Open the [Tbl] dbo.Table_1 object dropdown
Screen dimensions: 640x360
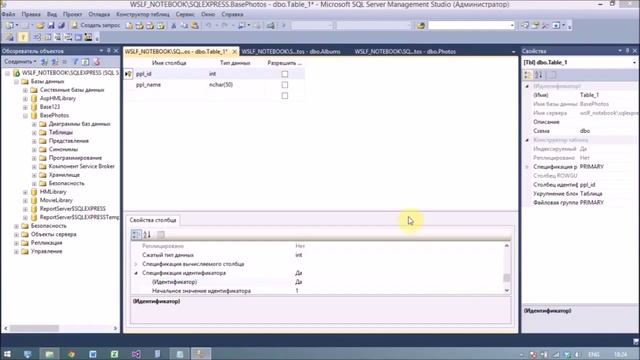(x=634, y=62)
